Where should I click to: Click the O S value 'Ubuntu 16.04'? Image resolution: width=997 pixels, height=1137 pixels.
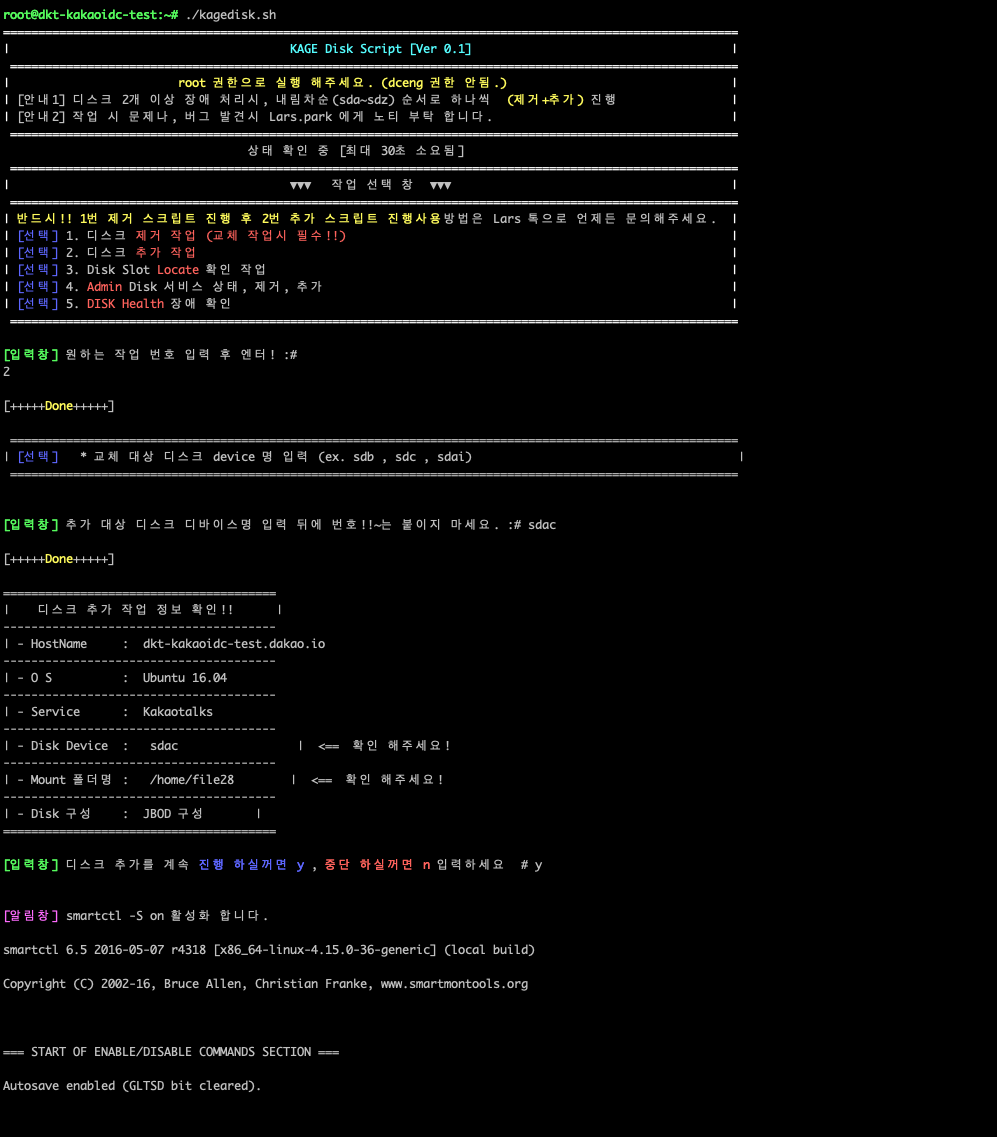tap(185, 678)
